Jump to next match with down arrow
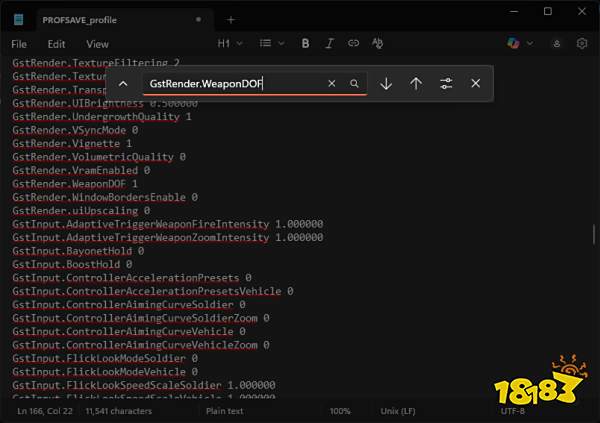The height and width of the screenshot is (423, 600). [386, 84]
